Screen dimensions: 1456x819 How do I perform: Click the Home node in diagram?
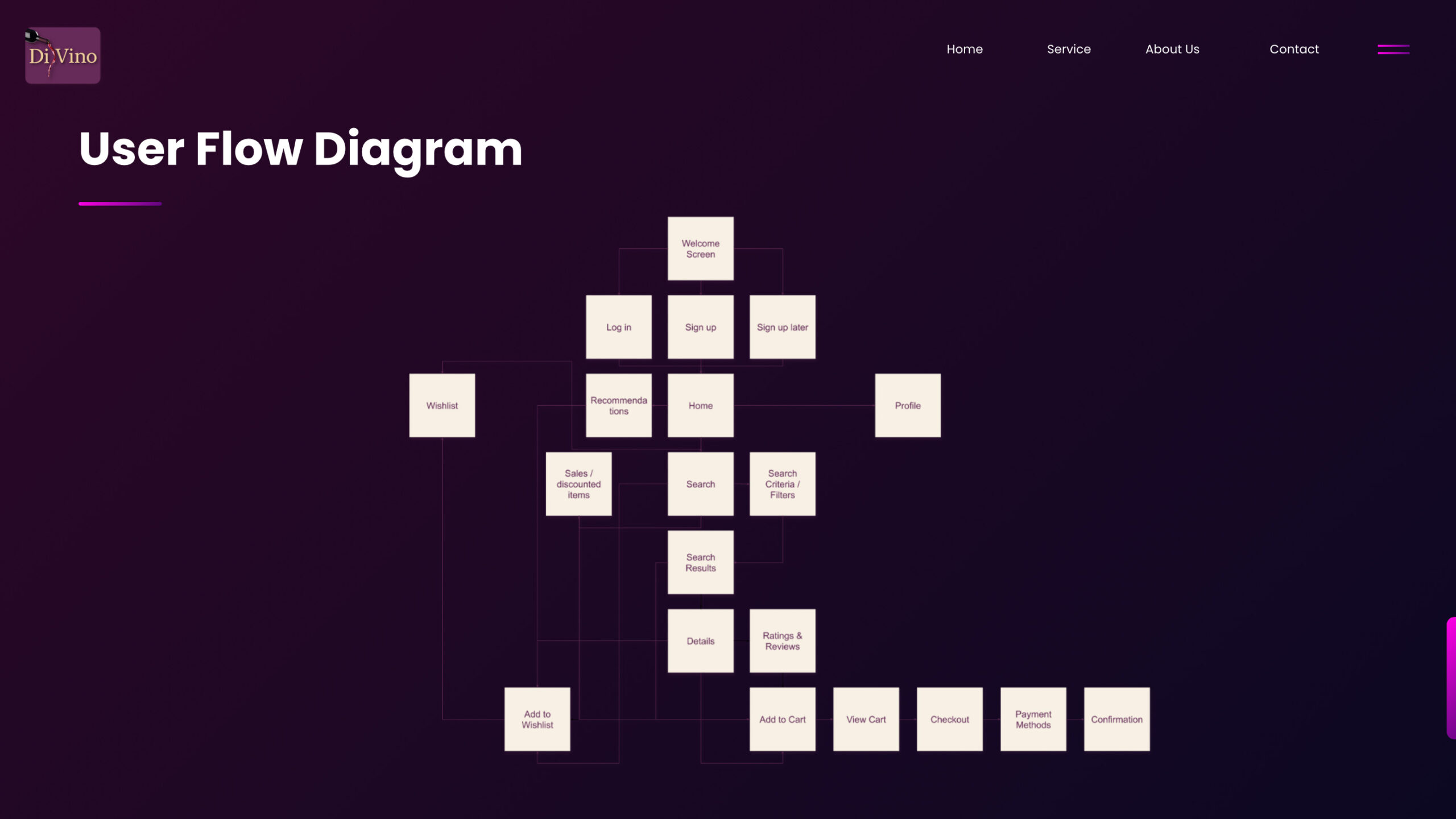pyautogui.click(x=700, y=405)
